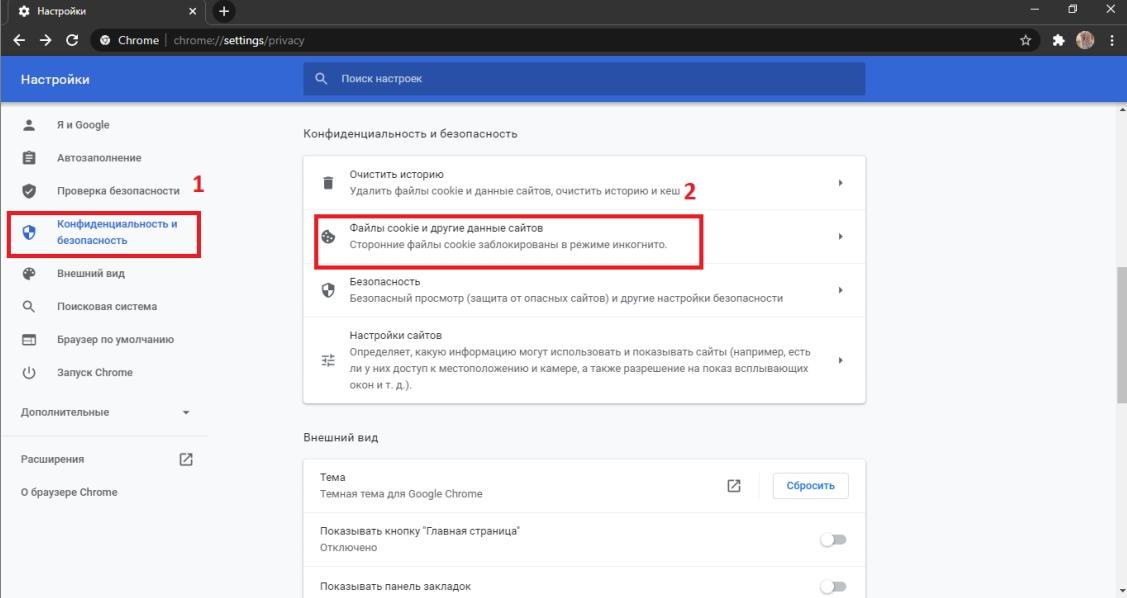Open the new tab plus button
This screenshot has width=1127, height=598.
[x=224, y=11]
